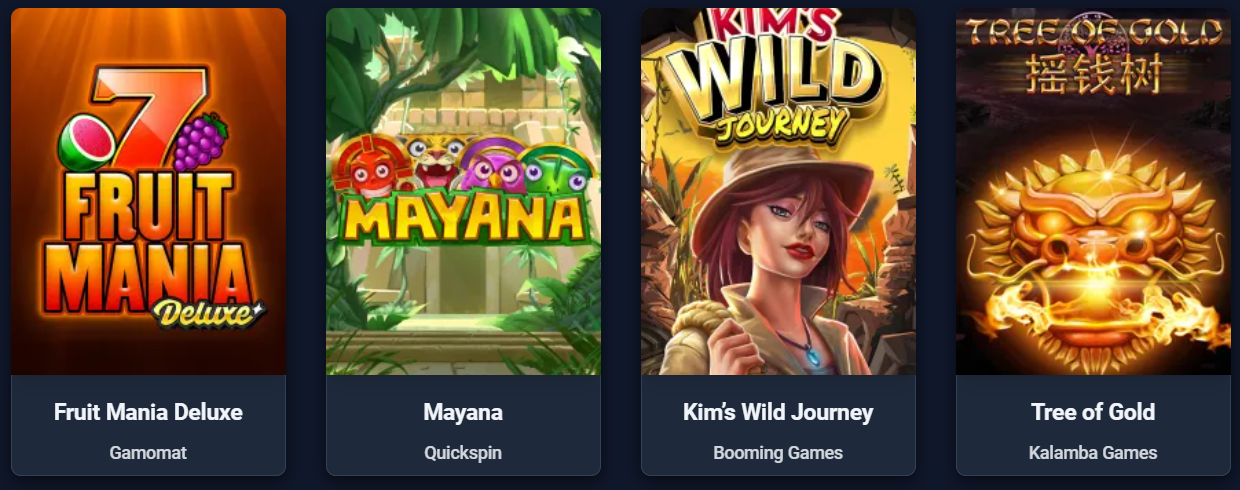Image resolution: width=1240 pixels, height=490 pixels.
Task: Open the Fruit Mania Deluxe game thumbnail
Action: (x=148, y=192)
